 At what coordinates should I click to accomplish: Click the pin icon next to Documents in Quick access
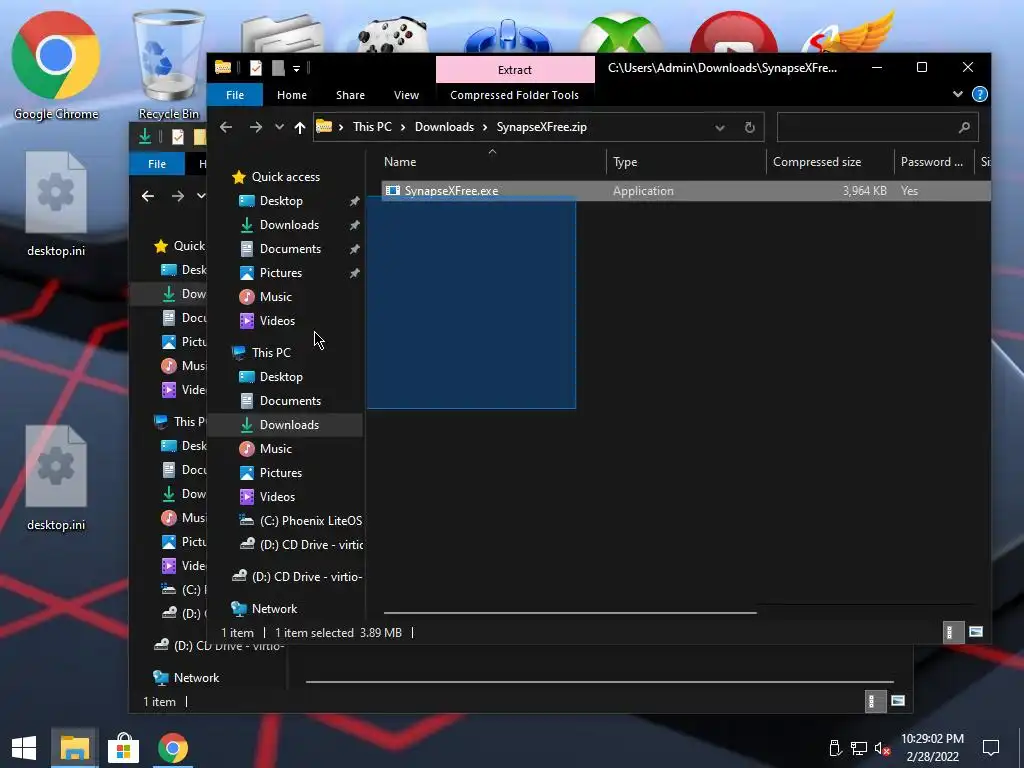click(355, 249)
